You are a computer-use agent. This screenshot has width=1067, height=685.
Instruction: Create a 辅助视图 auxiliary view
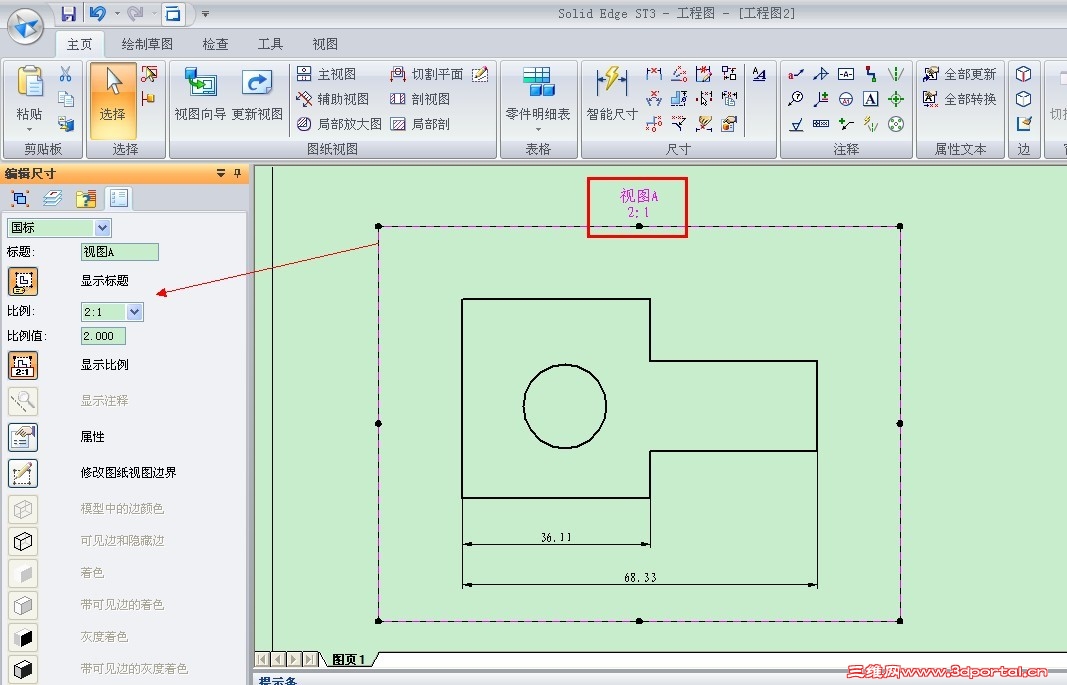(333, 99)
